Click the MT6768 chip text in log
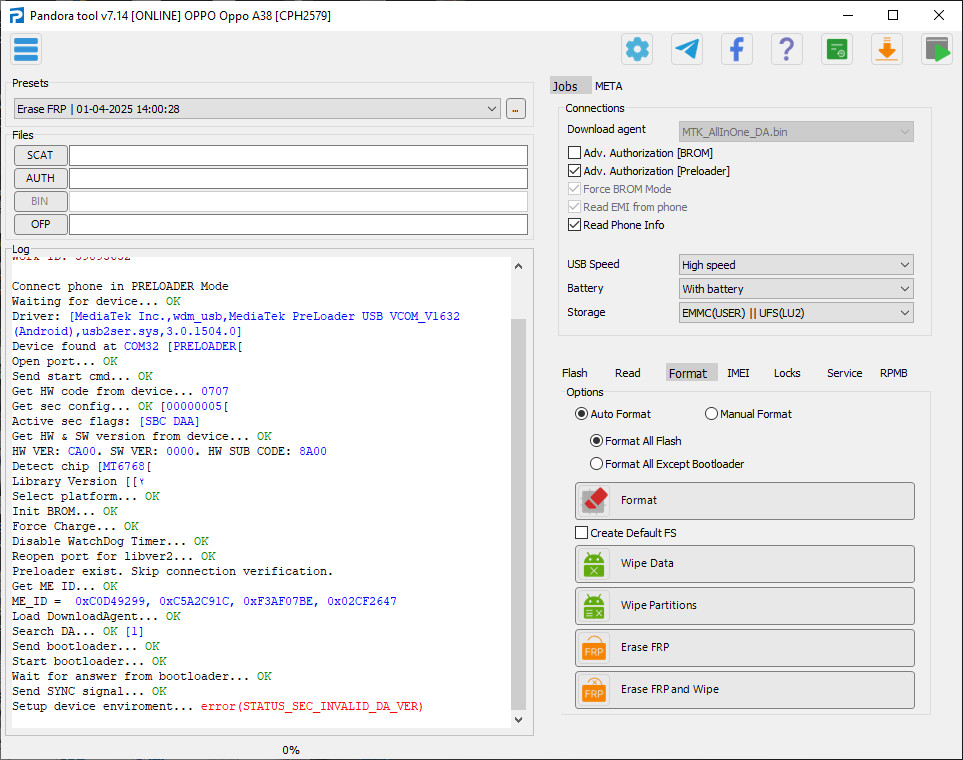 click(123, 466)
